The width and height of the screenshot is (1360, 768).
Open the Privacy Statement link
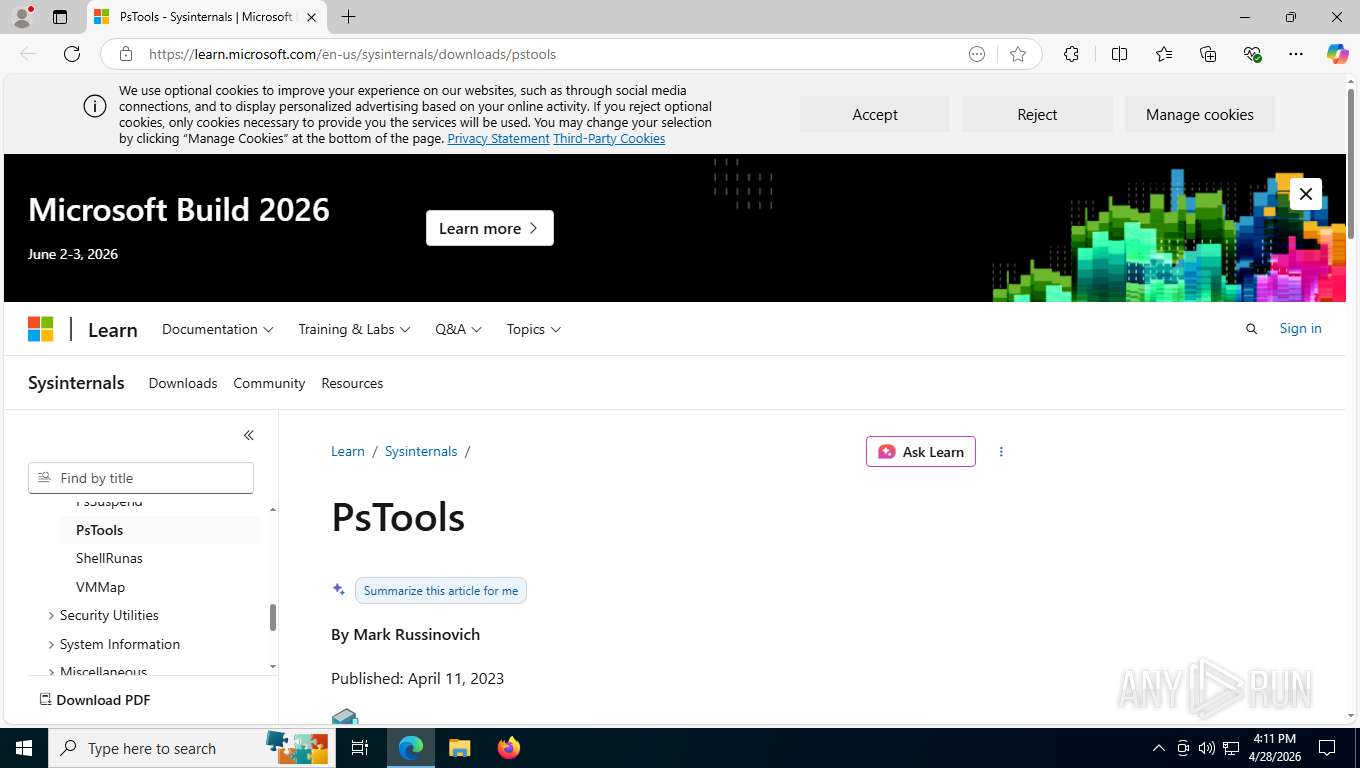click(x=498, y=139)
